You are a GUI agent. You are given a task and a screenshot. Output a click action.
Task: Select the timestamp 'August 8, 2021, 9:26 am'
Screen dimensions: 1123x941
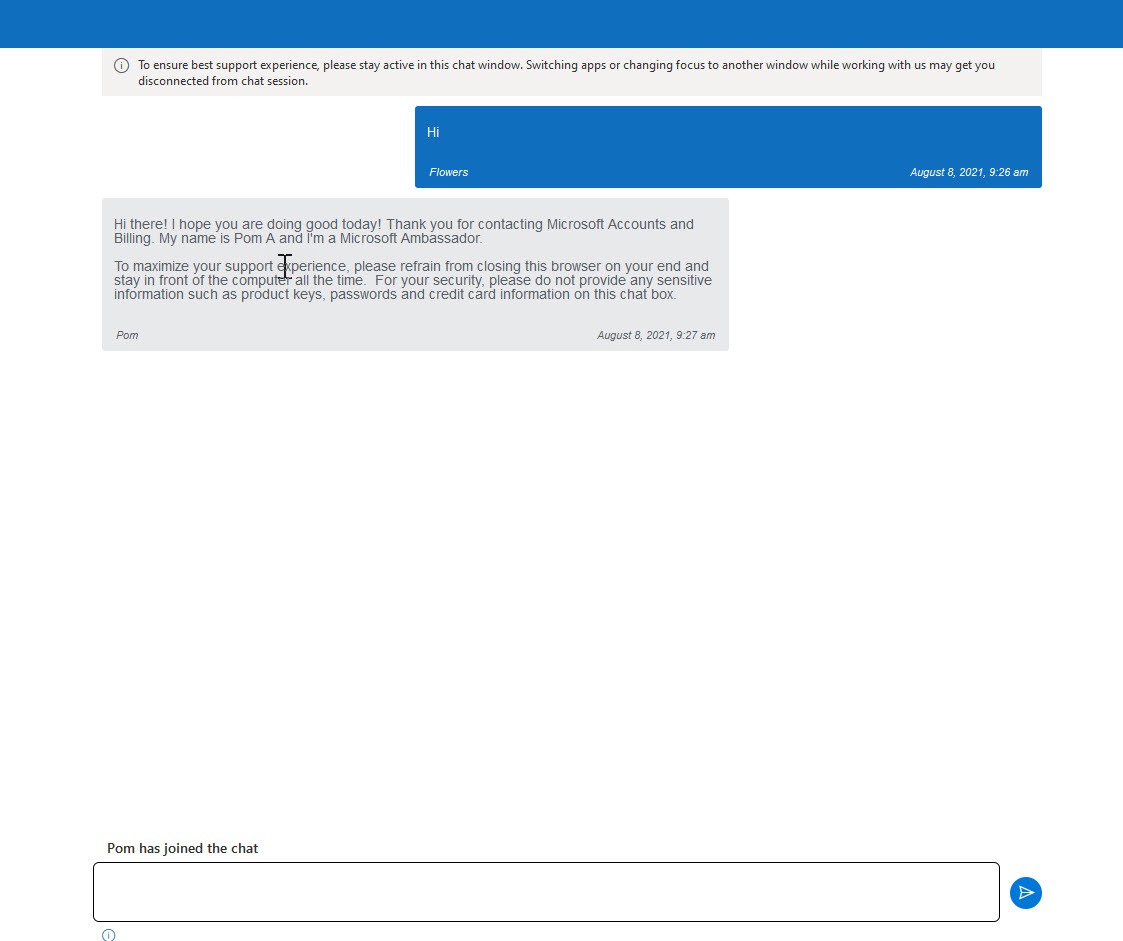[x=969, y=172]
